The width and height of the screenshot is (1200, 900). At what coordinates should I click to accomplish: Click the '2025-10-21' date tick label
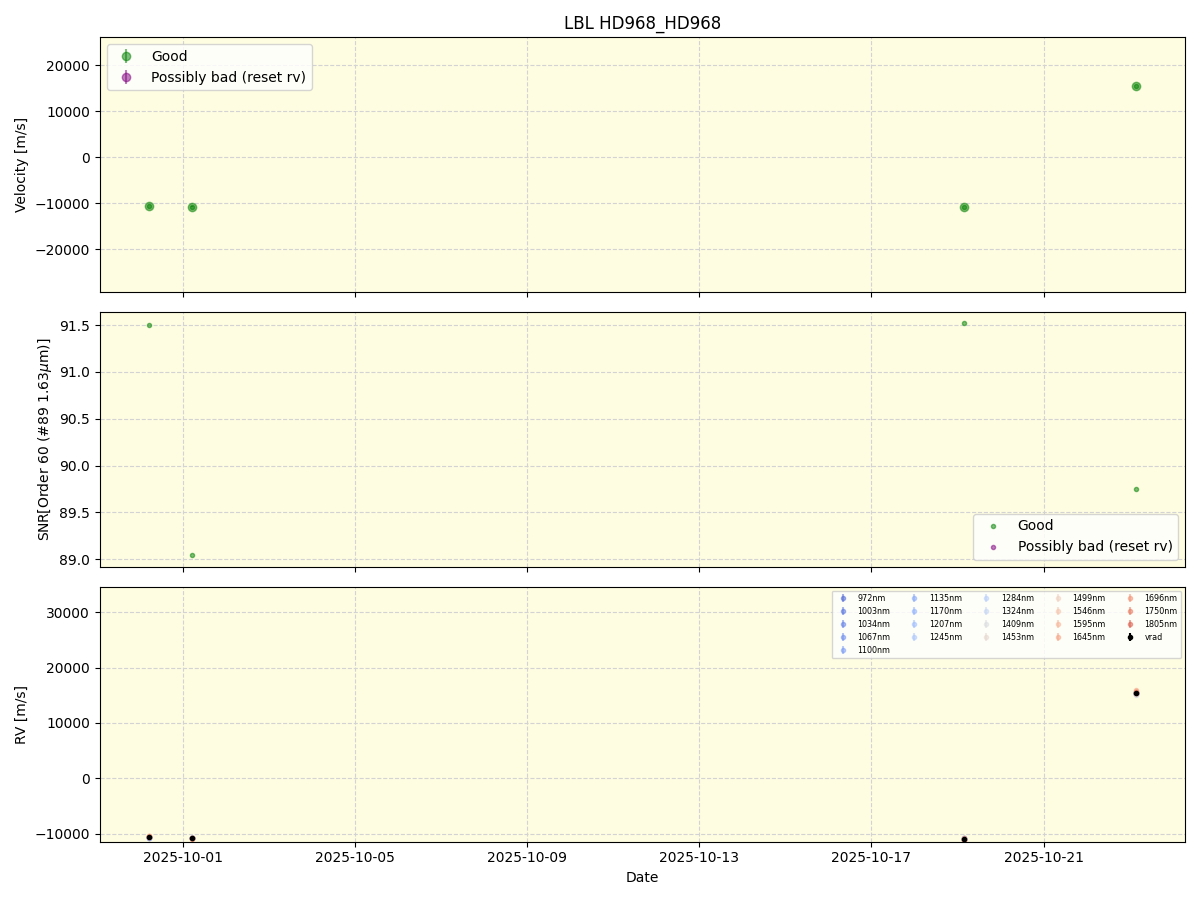pyautogui.click(x=1044, y=857)
